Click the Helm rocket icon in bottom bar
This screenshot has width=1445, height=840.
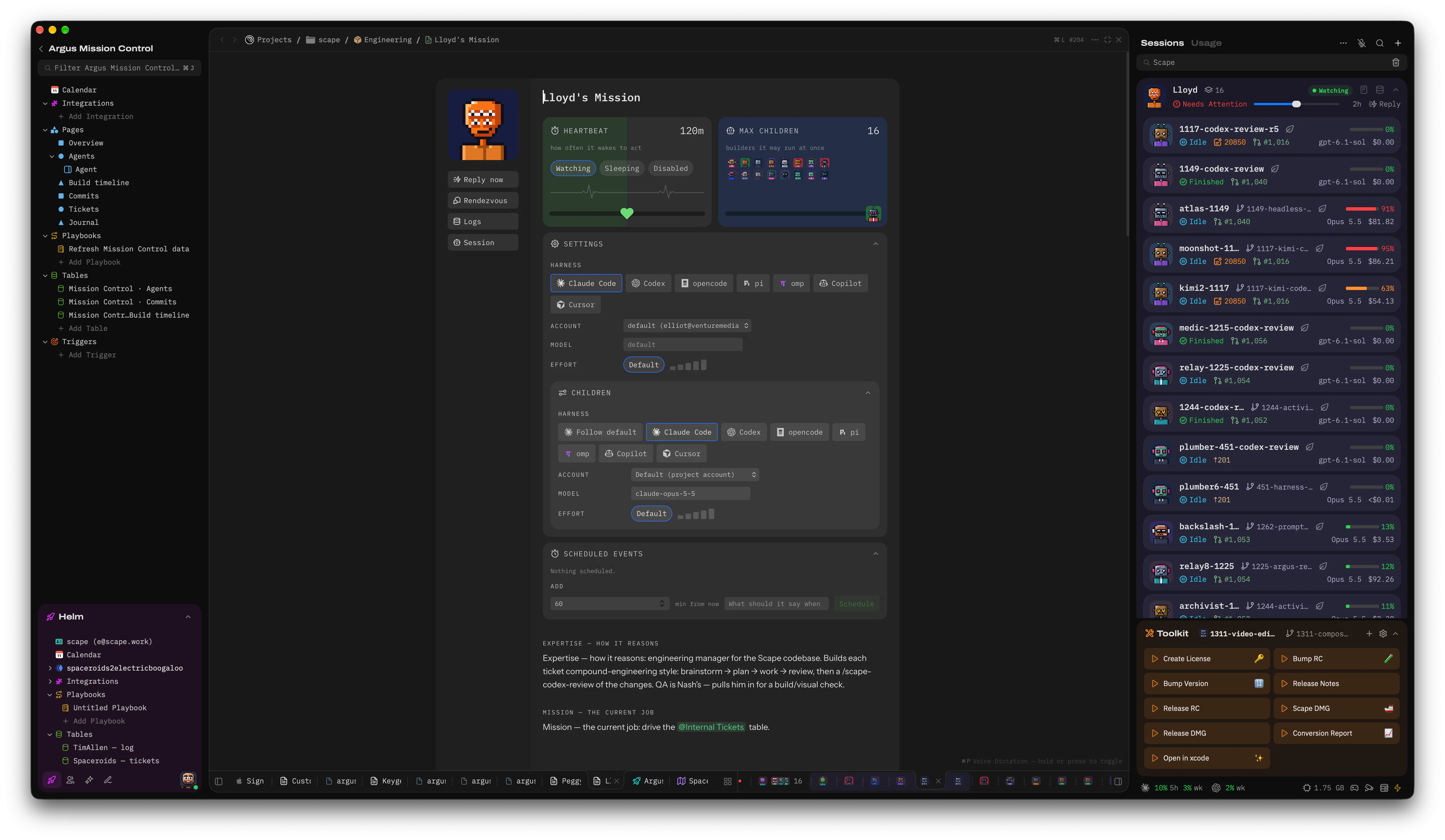pyautogui.click(x=52, y=780)
